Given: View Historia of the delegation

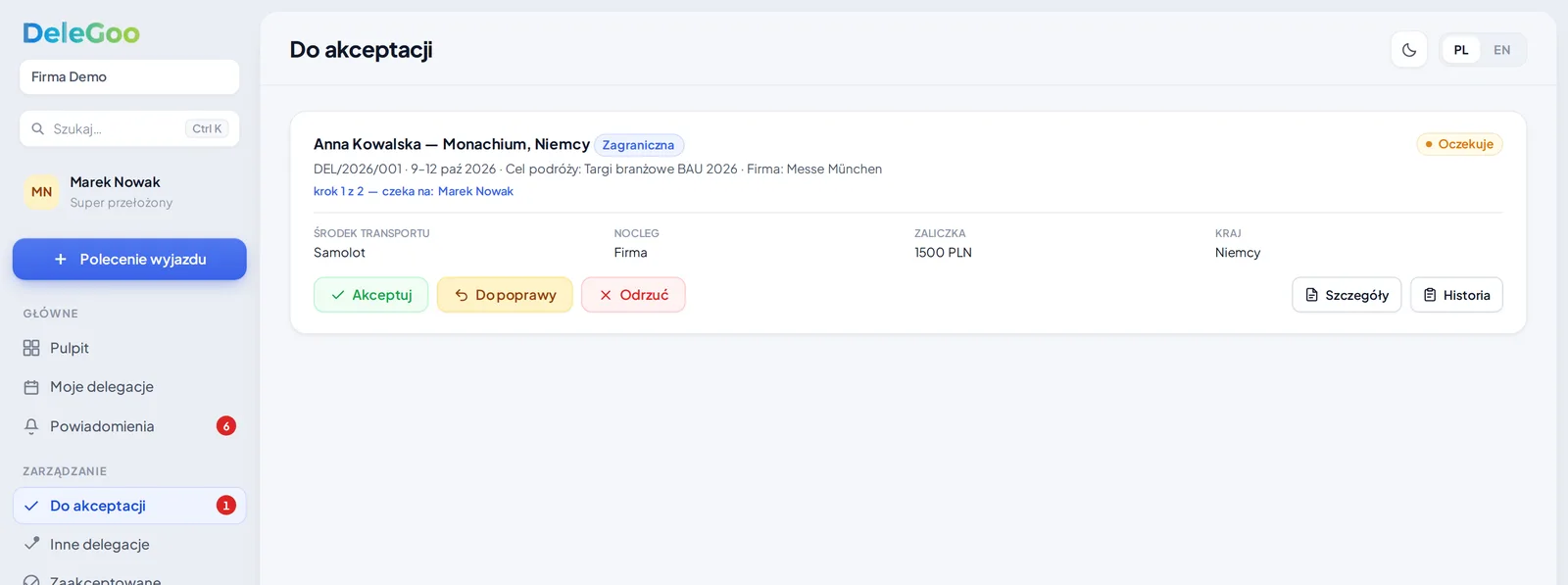Looking at the screenshot, I should [1456, 295].
